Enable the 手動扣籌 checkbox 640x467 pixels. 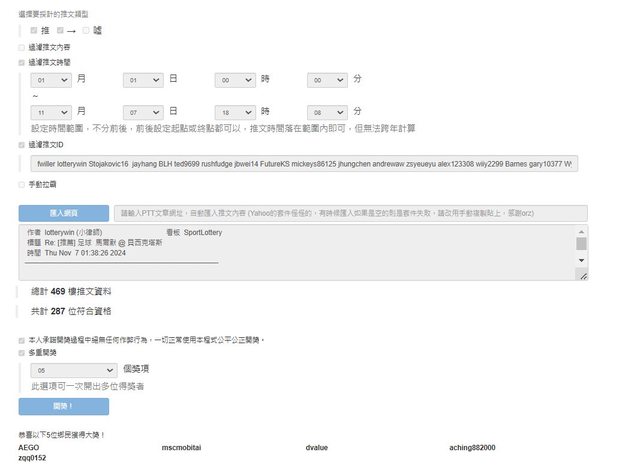[x=22, y=184]
